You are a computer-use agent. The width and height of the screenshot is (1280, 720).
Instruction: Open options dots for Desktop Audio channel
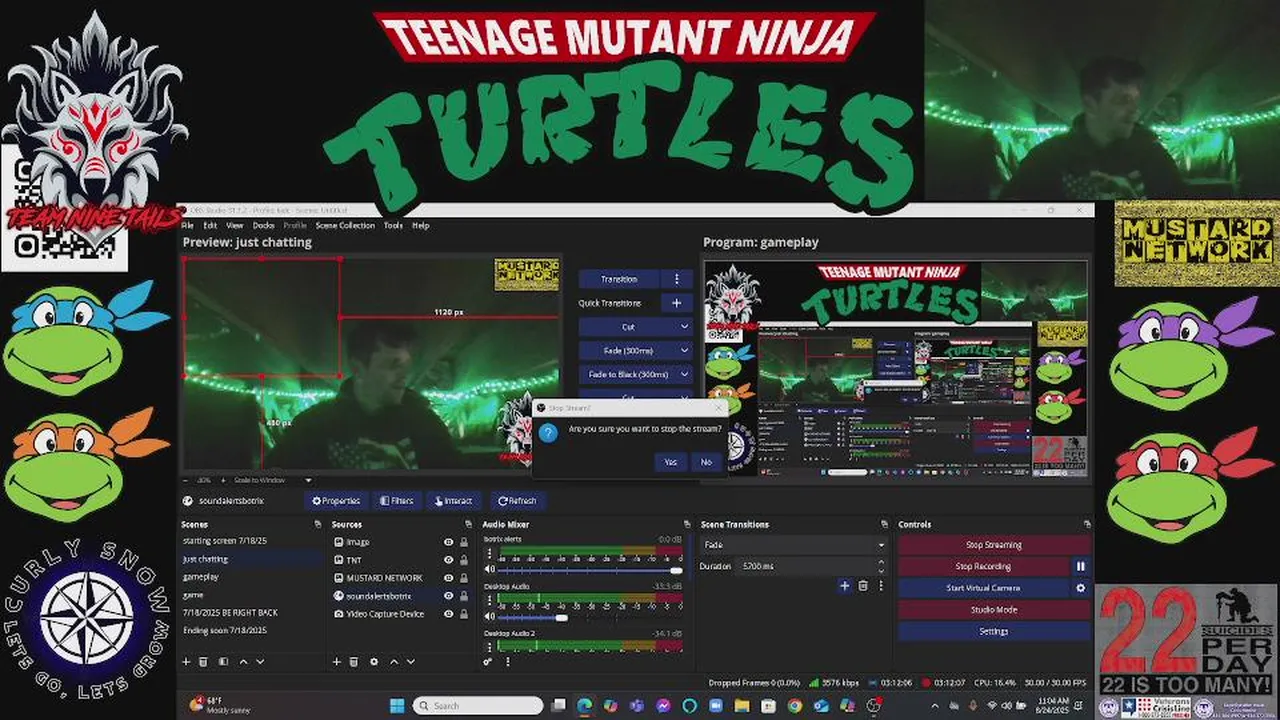tap(490, 601)
